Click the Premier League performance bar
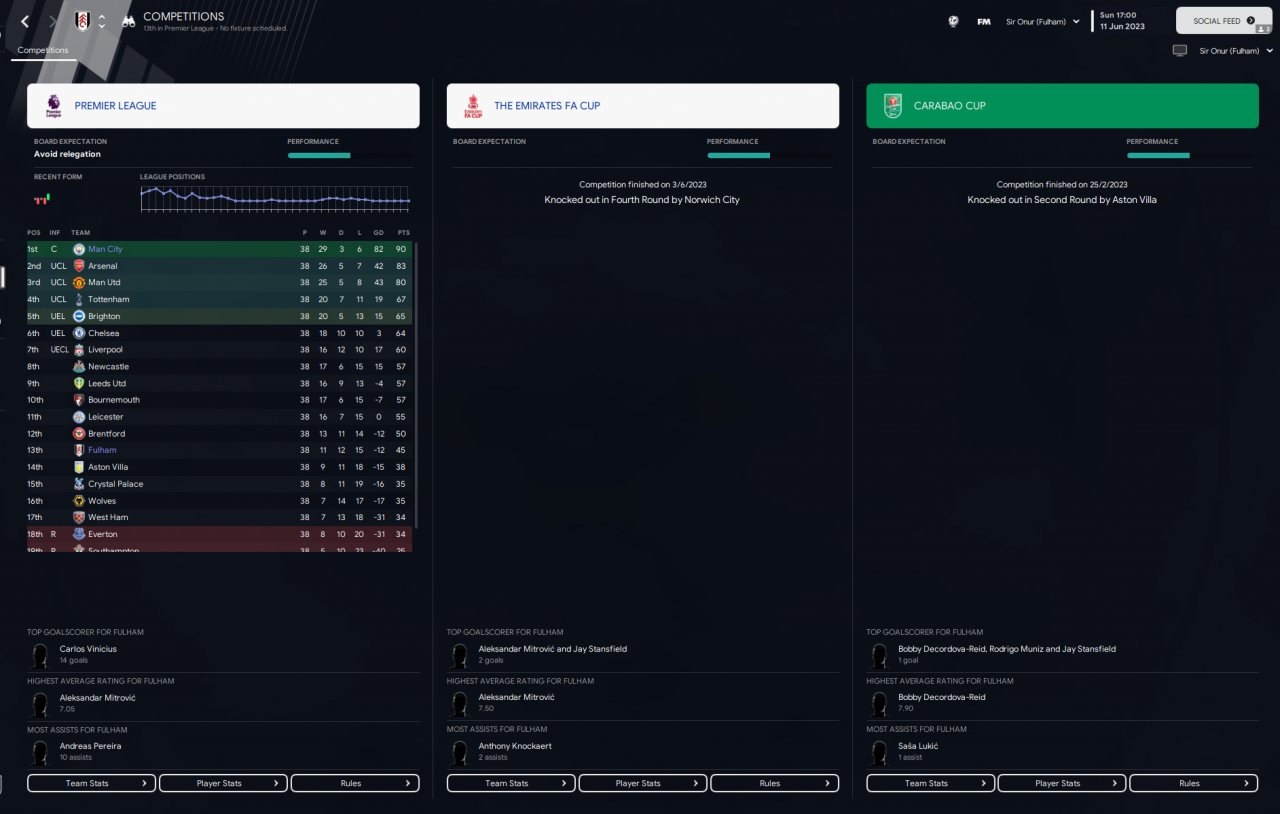 (x=349, y=156)
